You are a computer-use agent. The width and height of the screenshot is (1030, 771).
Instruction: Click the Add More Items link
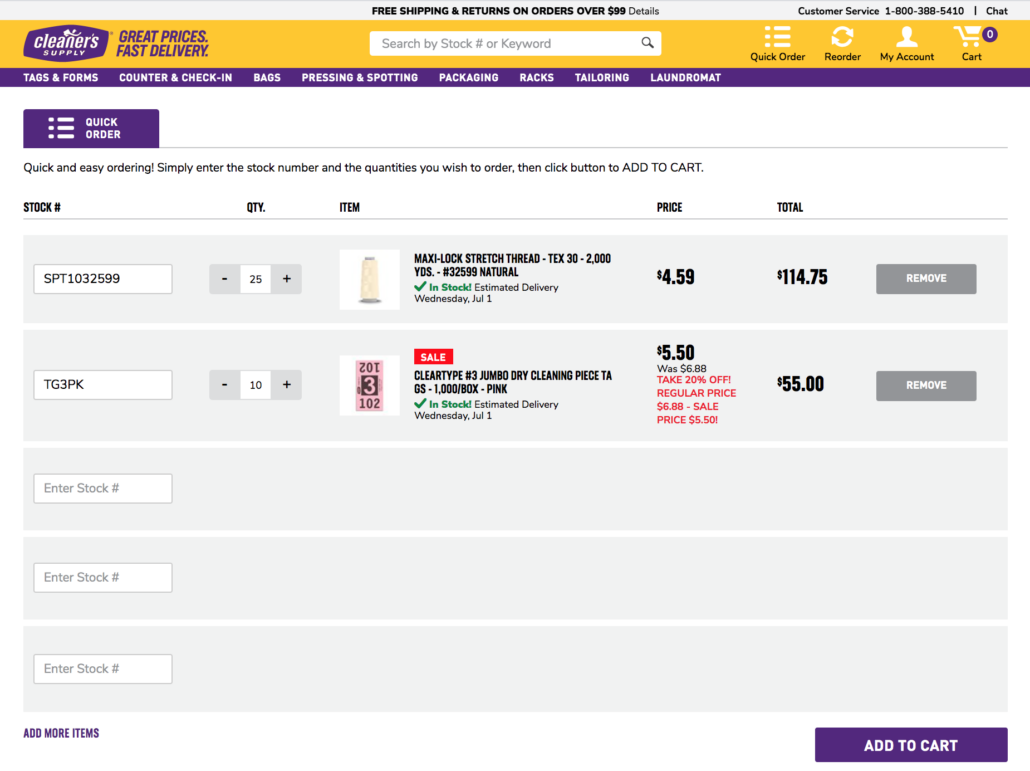[61, 734]
